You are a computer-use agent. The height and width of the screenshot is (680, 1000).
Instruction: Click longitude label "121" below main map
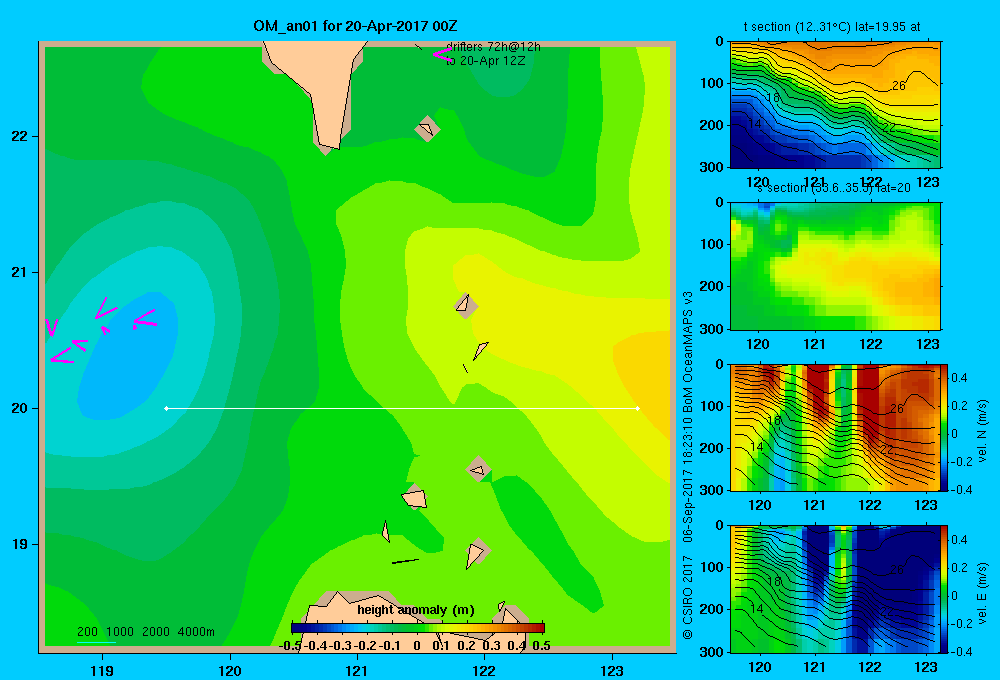pos(357,670)
